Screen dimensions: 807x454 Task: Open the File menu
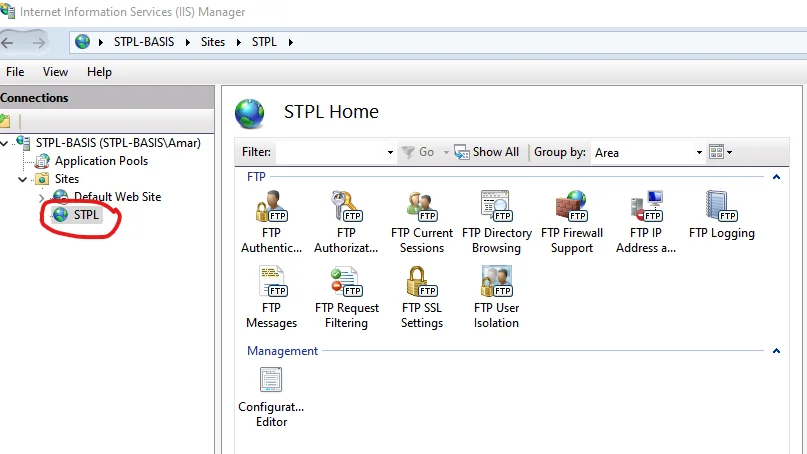(x=15, y=72)
